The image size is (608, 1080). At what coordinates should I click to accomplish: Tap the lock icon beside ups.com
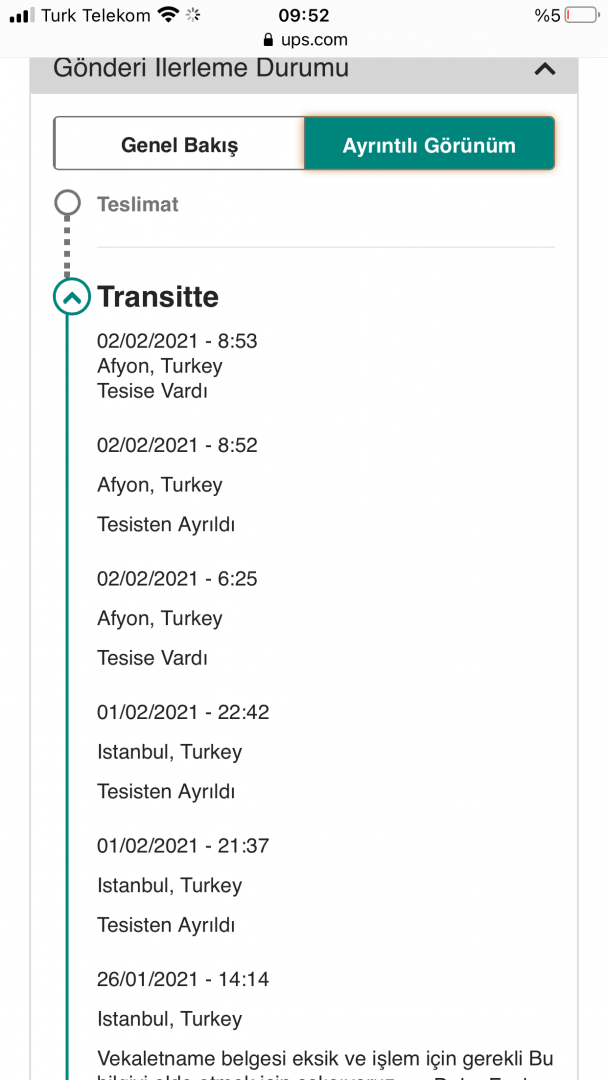(x=267, y=40)
